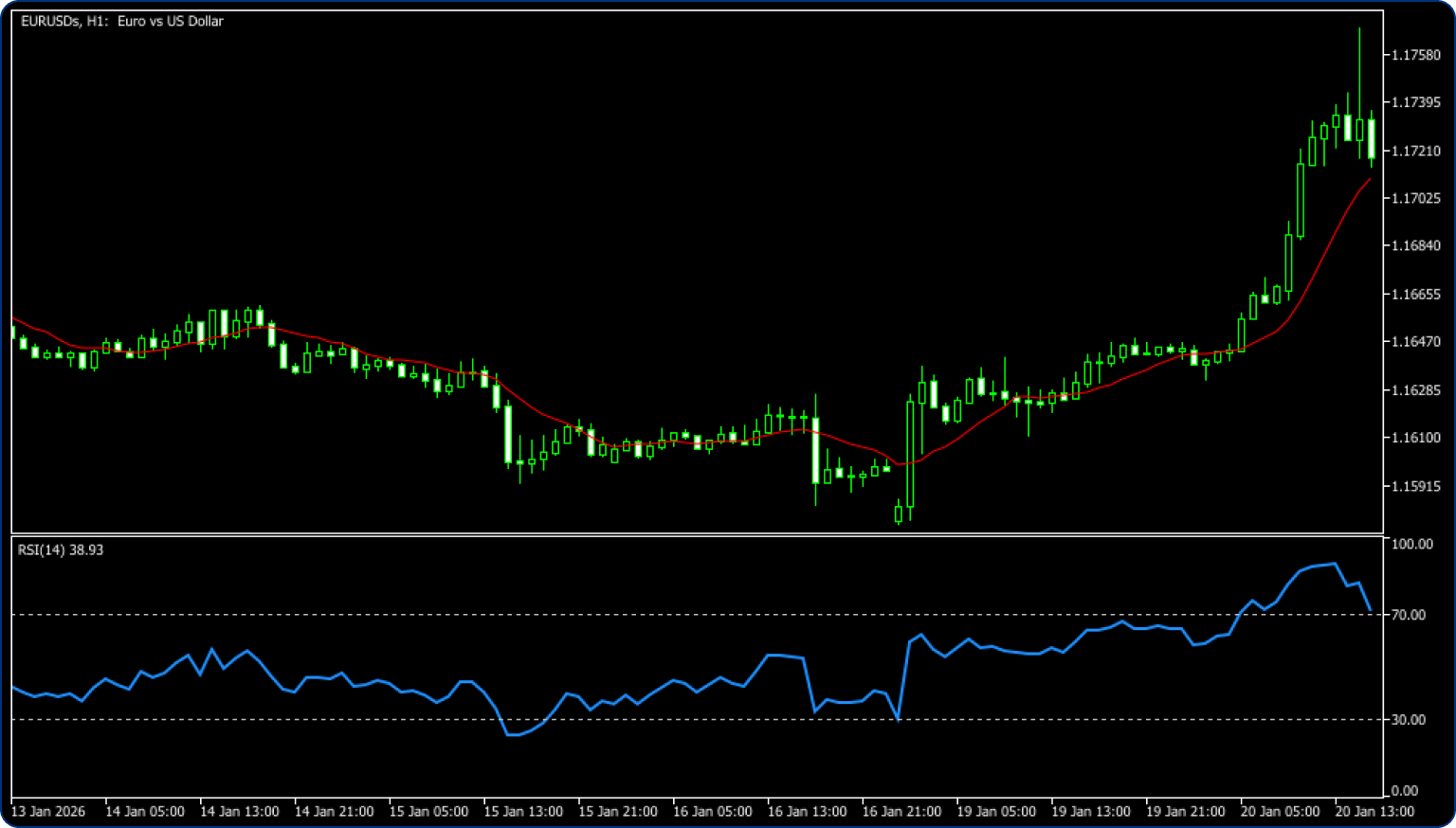Click the divider between price and RSI panes
Viewport: 1456px width, 828px height.
click(x=697, y=534)
